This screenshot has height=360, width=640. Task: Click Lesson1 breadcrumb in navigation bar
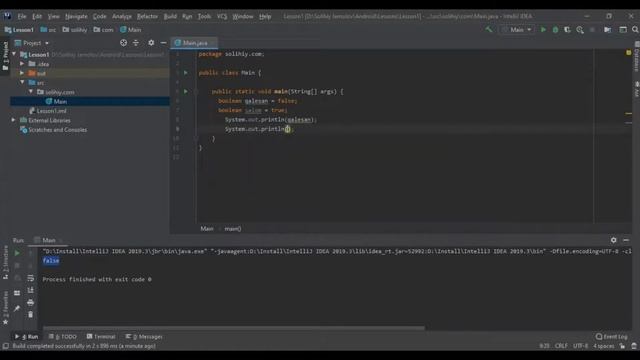tap(19, 29)
